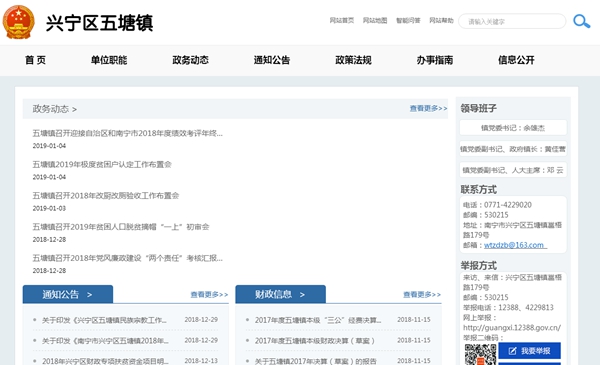
Task: Open 网站帮助 top link
Action: pos(441,20)
